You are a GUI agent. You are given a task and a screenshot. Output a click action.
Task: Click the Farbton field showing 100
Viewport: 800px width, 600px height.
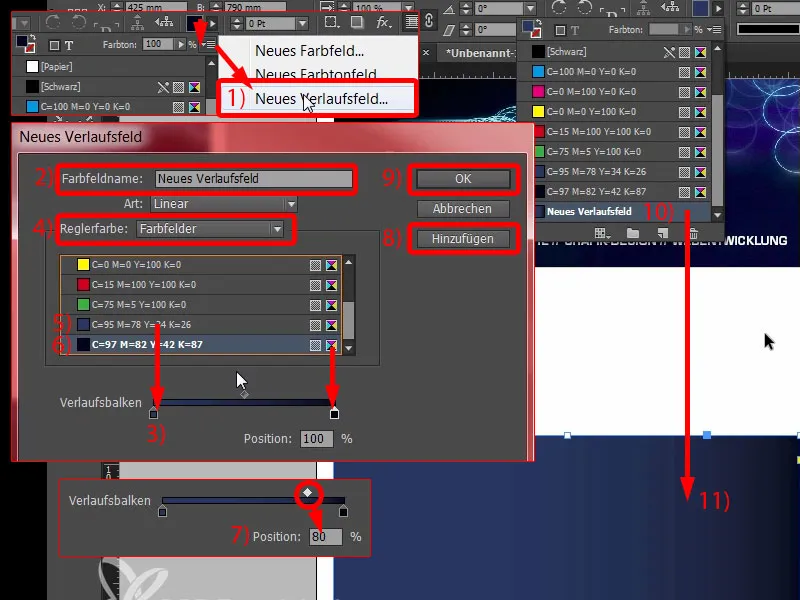coord(157,44)
